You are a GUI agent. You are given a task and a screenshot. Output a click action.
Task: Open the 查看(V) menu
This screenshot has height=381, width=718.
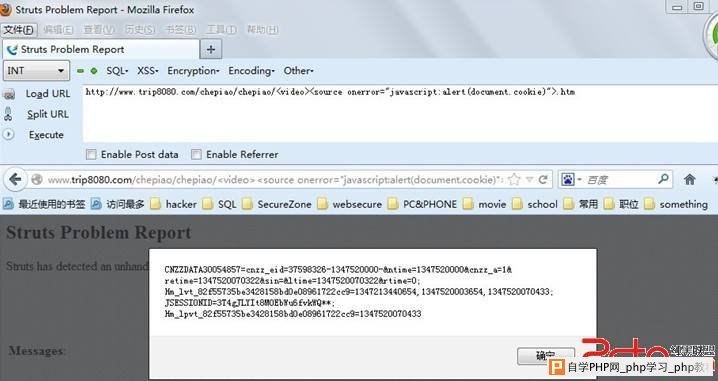click(x=99, y=30)
